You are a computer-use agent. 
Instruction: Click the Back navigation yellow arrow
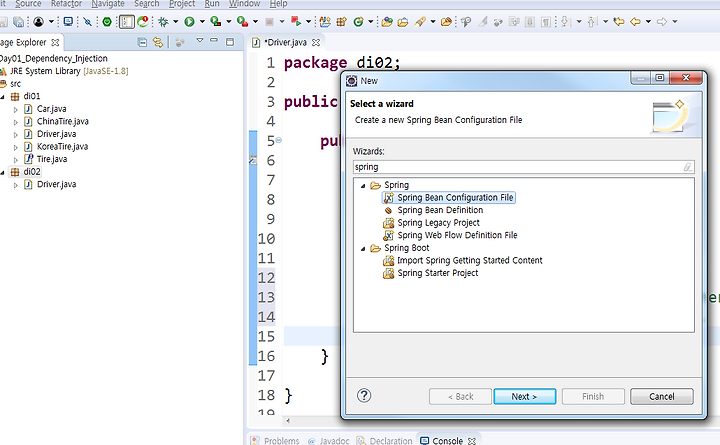click(x=636, y=22)
